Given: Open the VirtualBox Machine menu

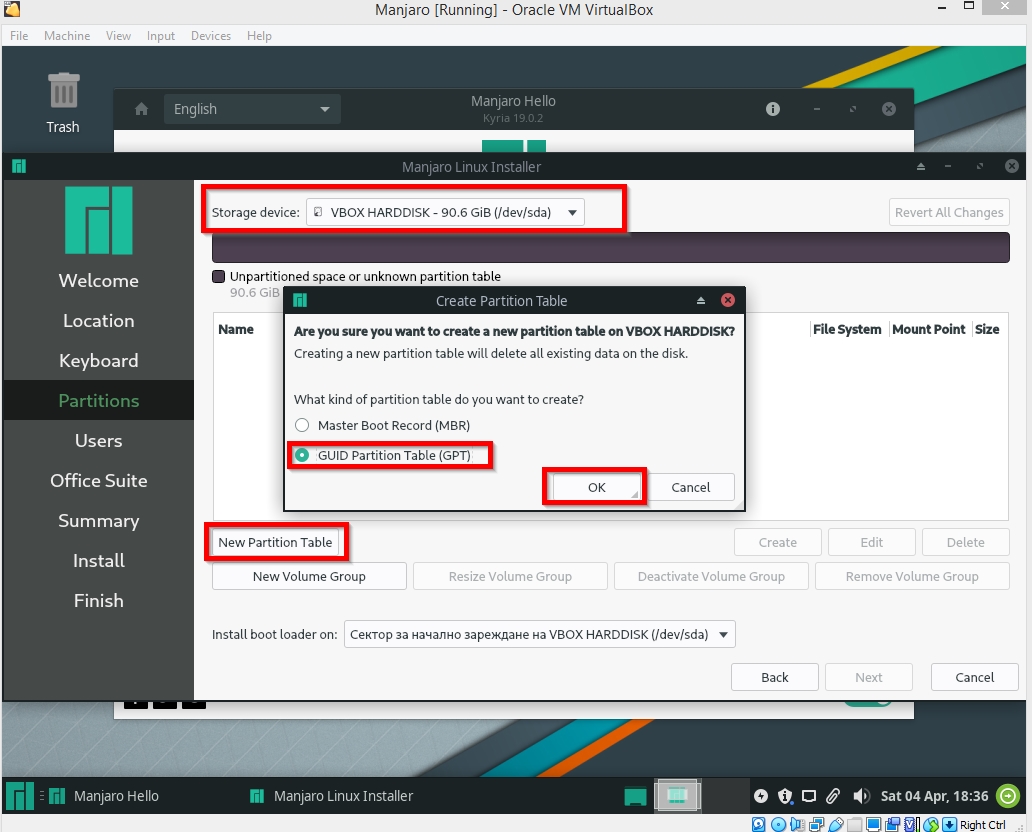Looking at the screenshot, I should tap(67, 36).
